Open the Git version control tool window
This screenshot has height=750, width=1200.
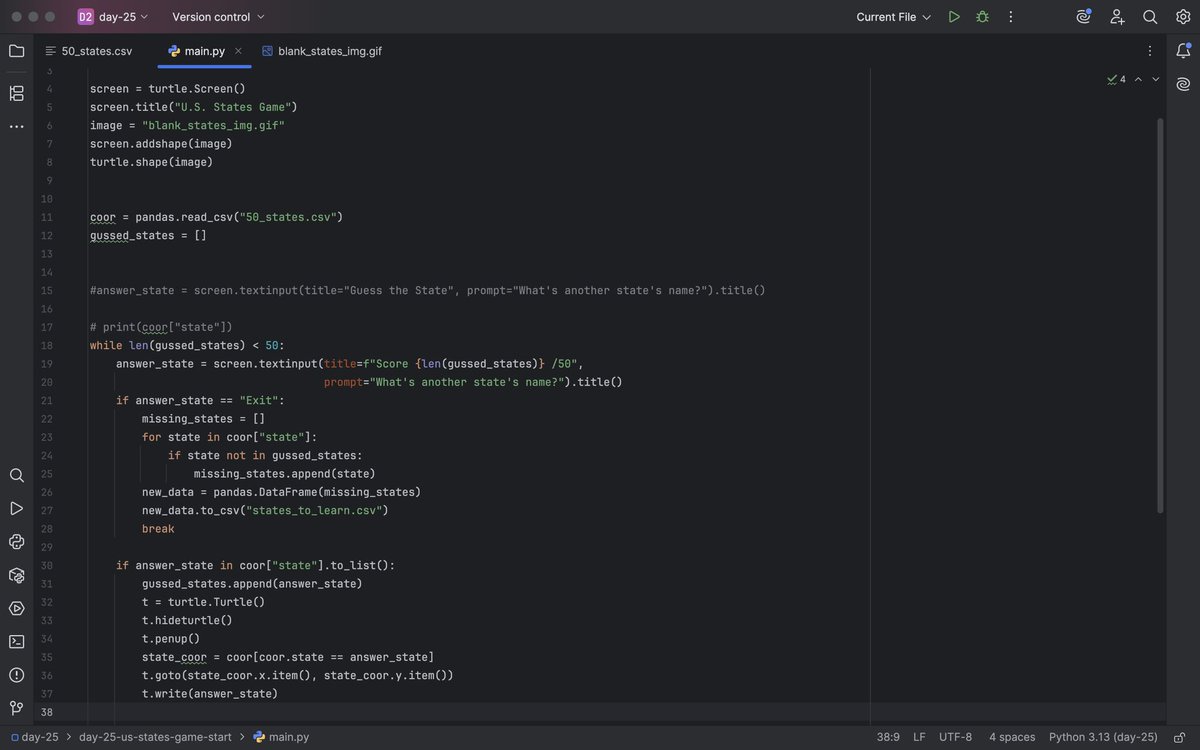pos(16,707)
